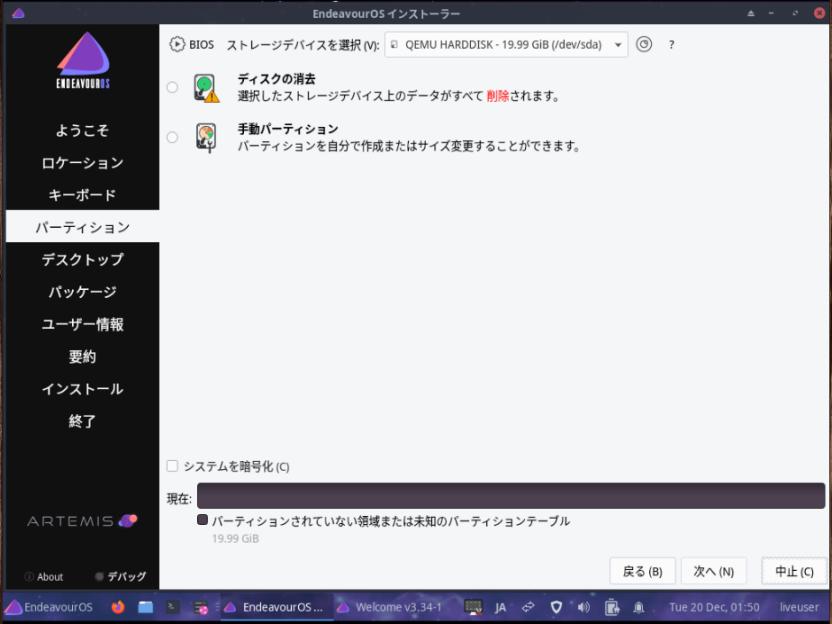Switch to the EndeavourOS installer taskbar entry
832x624 pixels.
pyautogui.click(x=276, y=607)
